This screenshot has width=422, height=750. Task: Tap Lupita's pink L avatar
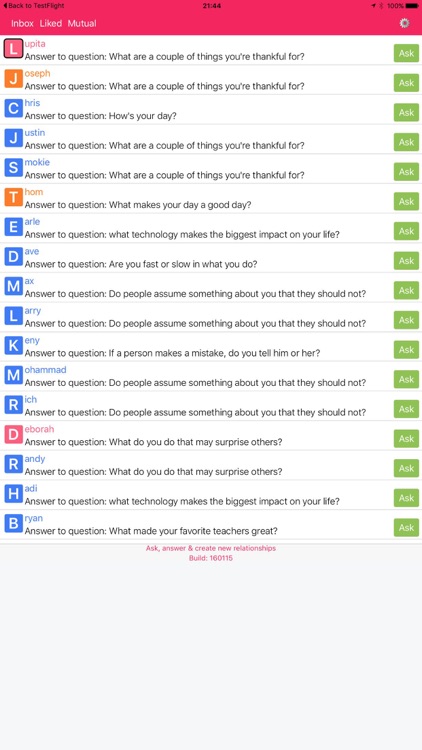13,49
